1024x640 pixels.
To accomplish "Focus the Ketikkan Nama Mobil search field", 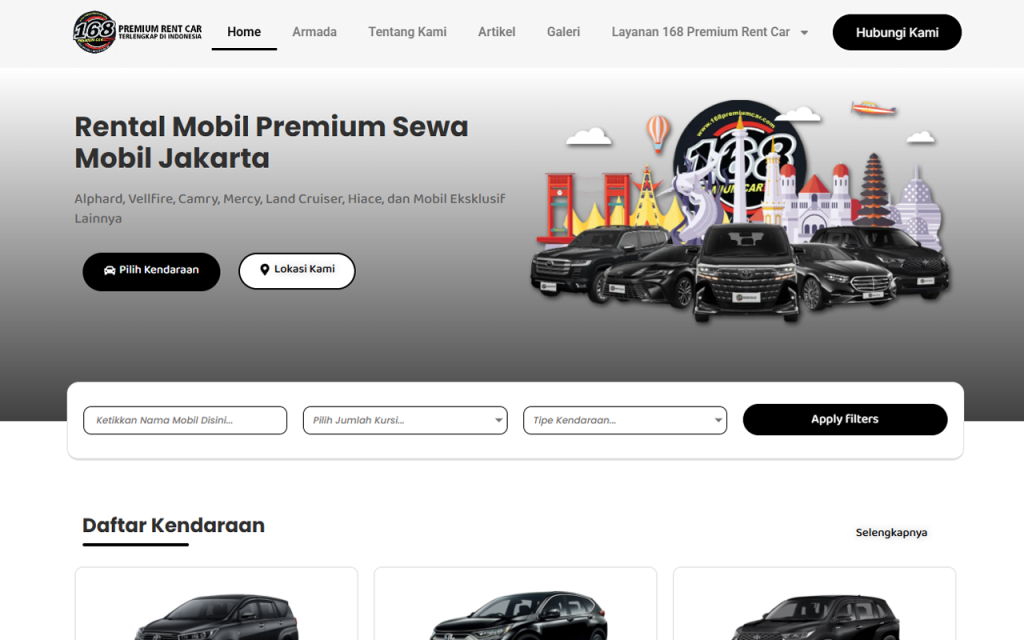I will coord(185,420).
